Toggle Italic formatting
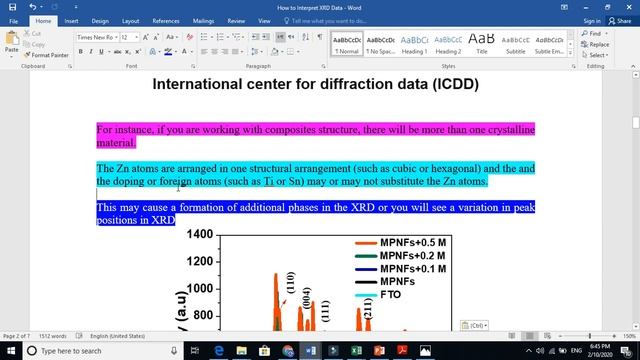This screenshot has height=360, width=640. [91, 52]
